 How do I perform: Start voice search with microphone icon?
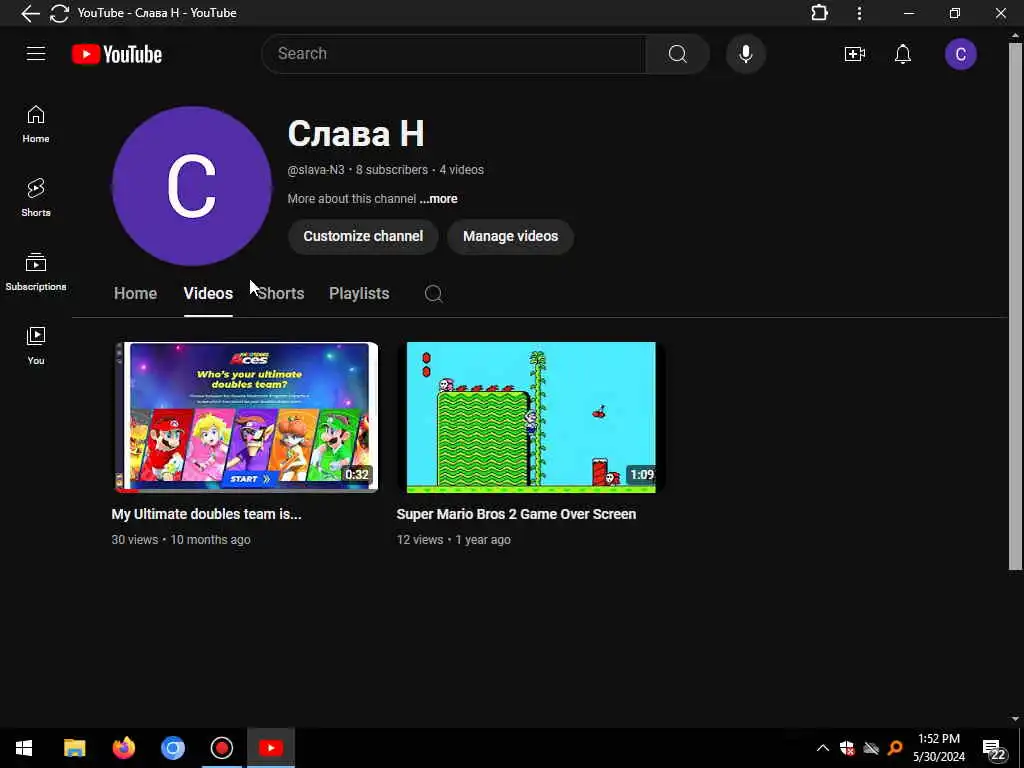[746, 54]
